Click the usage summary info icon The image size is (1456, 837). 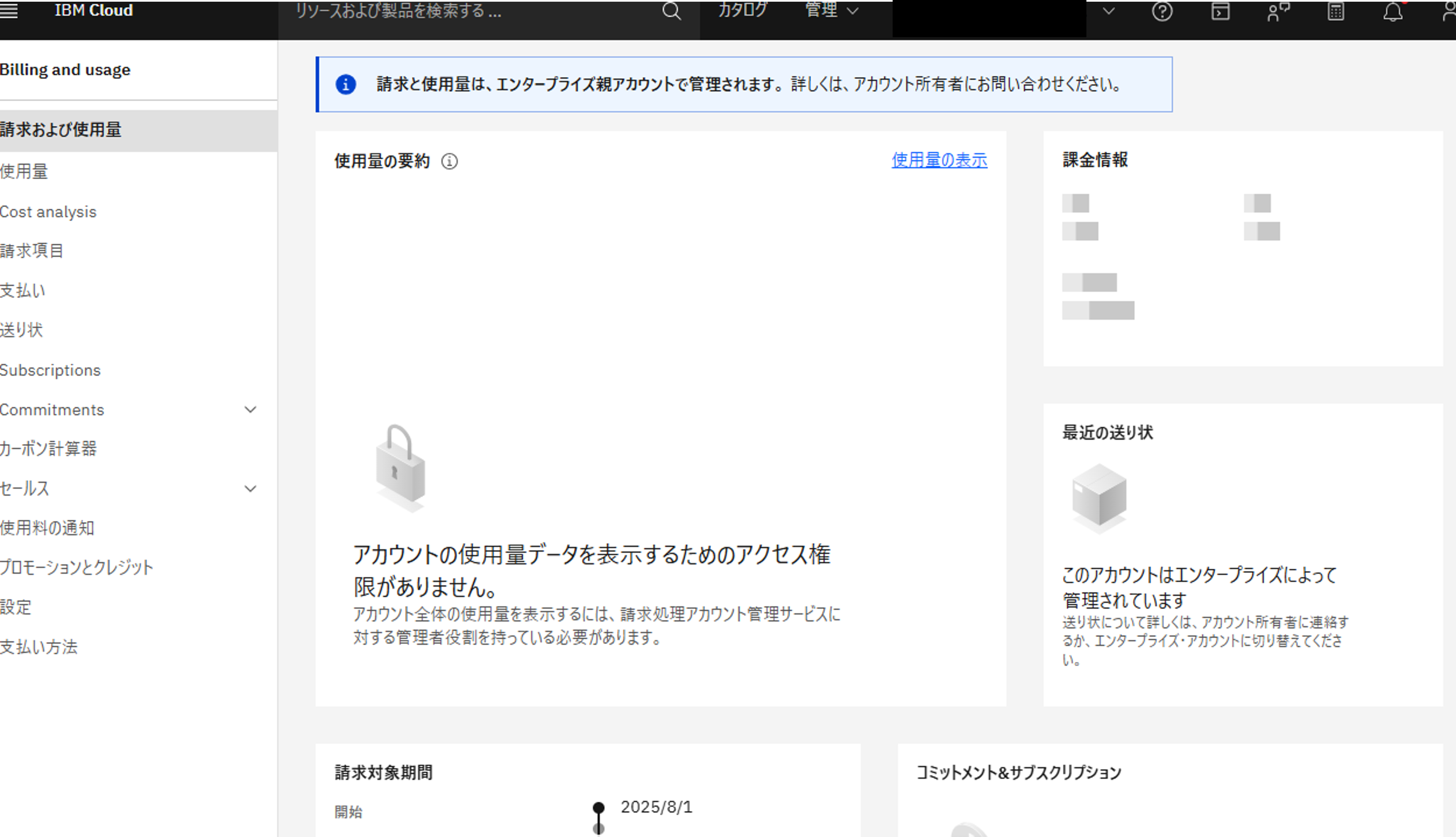449,162
